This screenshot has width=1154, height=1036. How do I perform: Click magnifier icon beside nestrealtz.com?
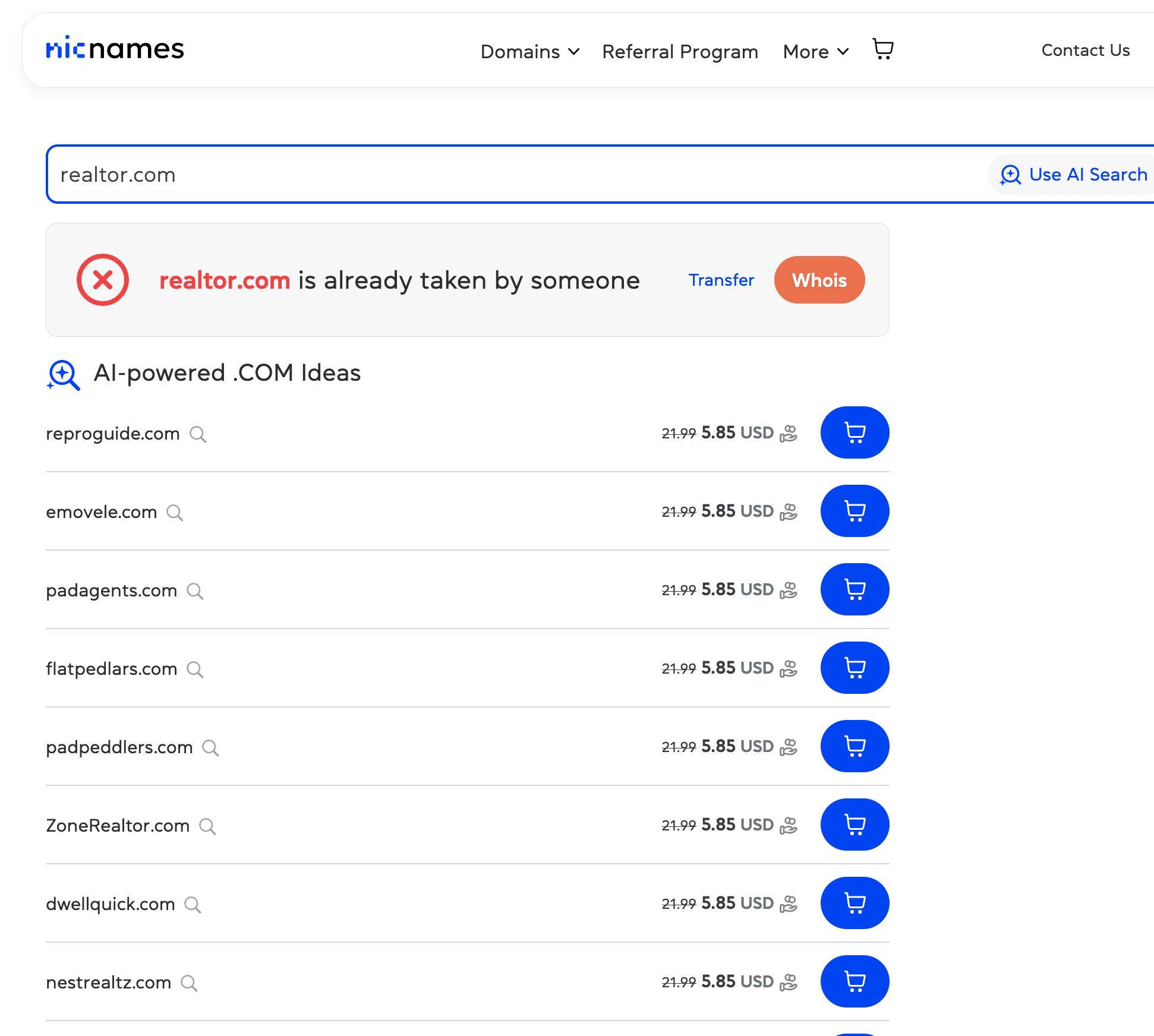[189, 983]
